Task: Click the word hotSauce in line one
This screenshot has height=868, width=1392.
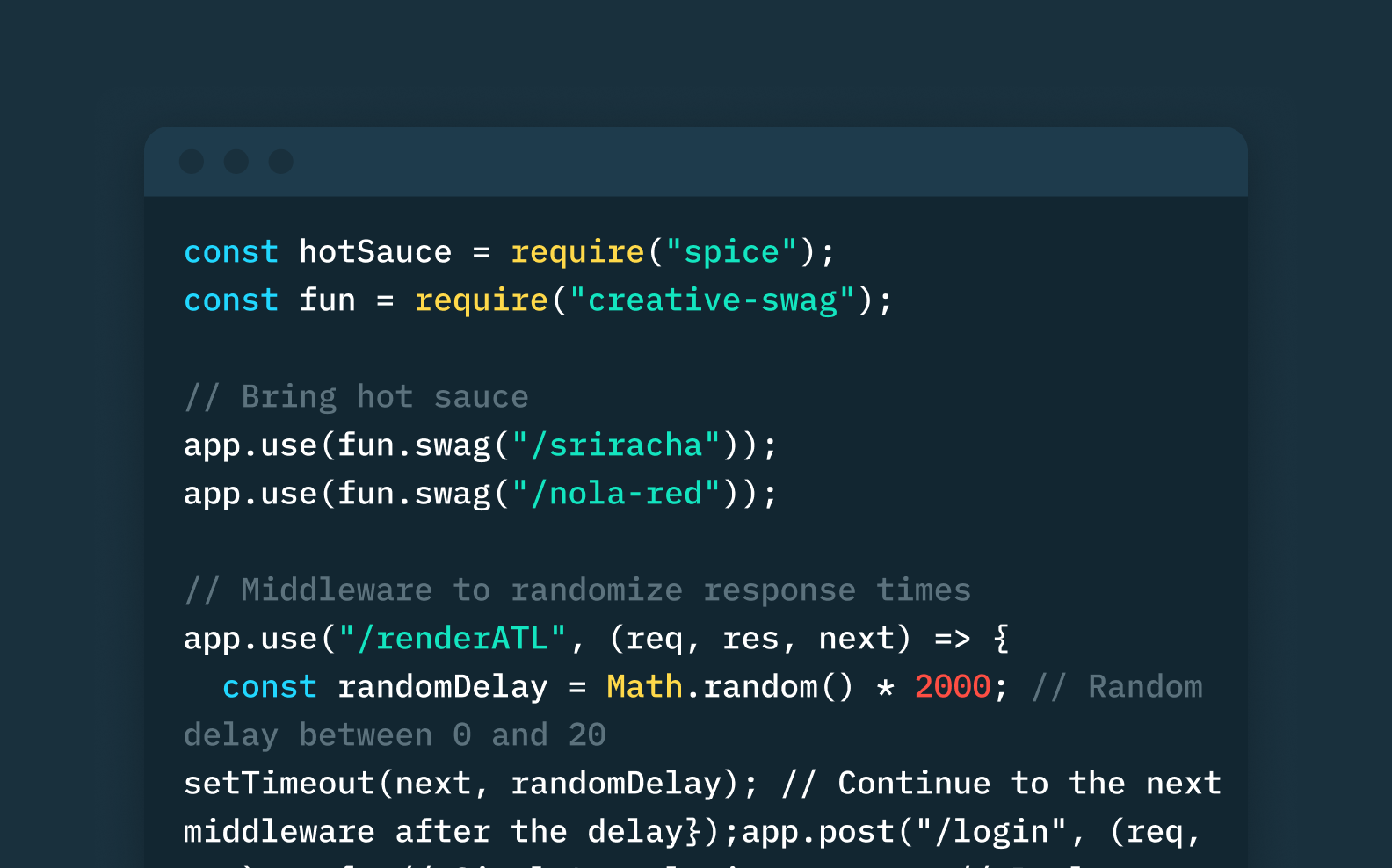Action: (375, 252)
